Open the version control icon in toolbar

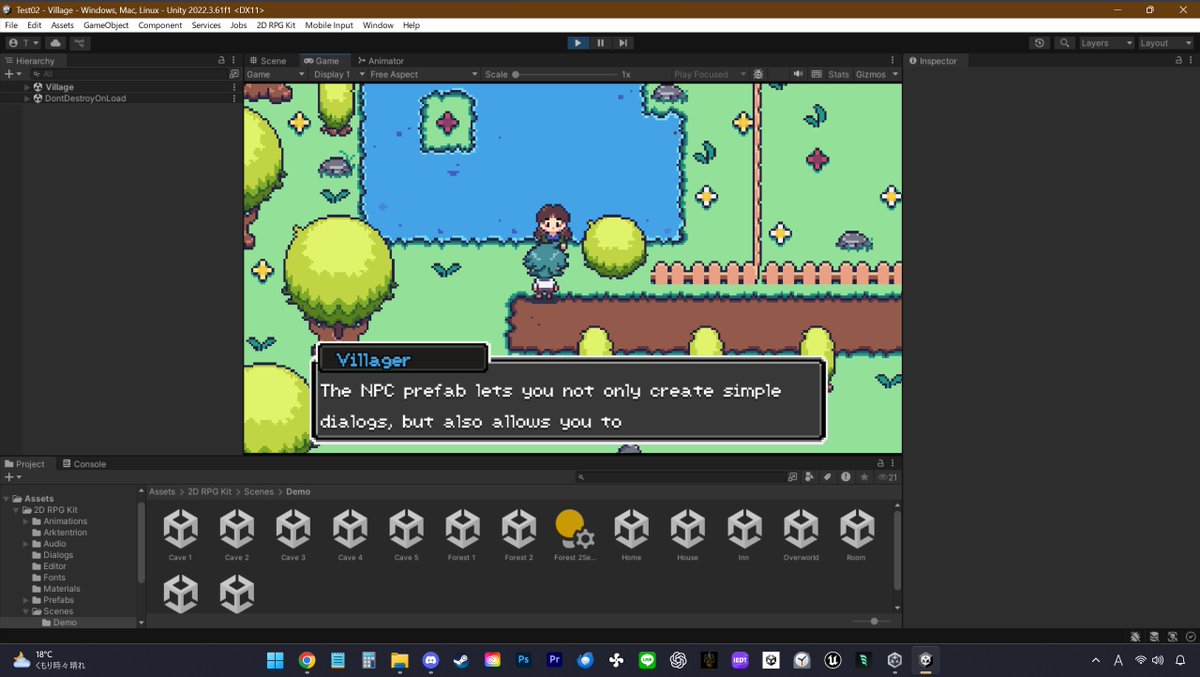[x=80, y=43]
